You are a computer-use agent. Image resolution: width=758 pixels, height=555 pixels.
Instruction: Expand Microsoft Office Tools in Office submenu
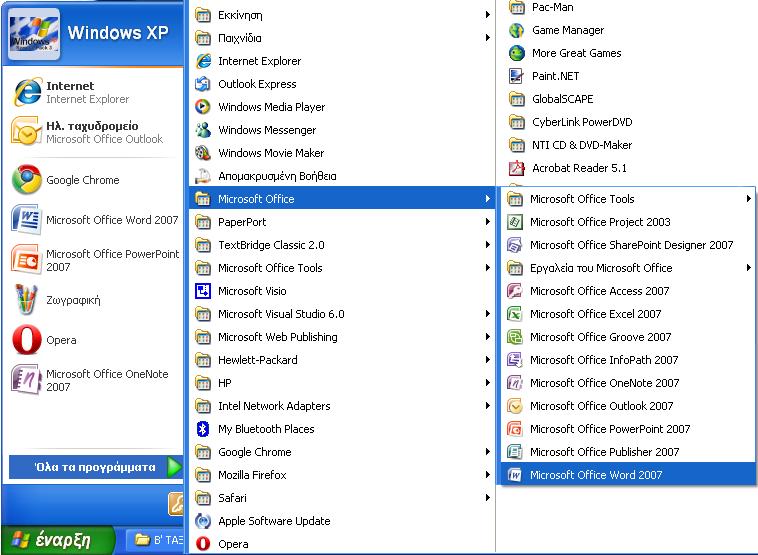(628, 199)
